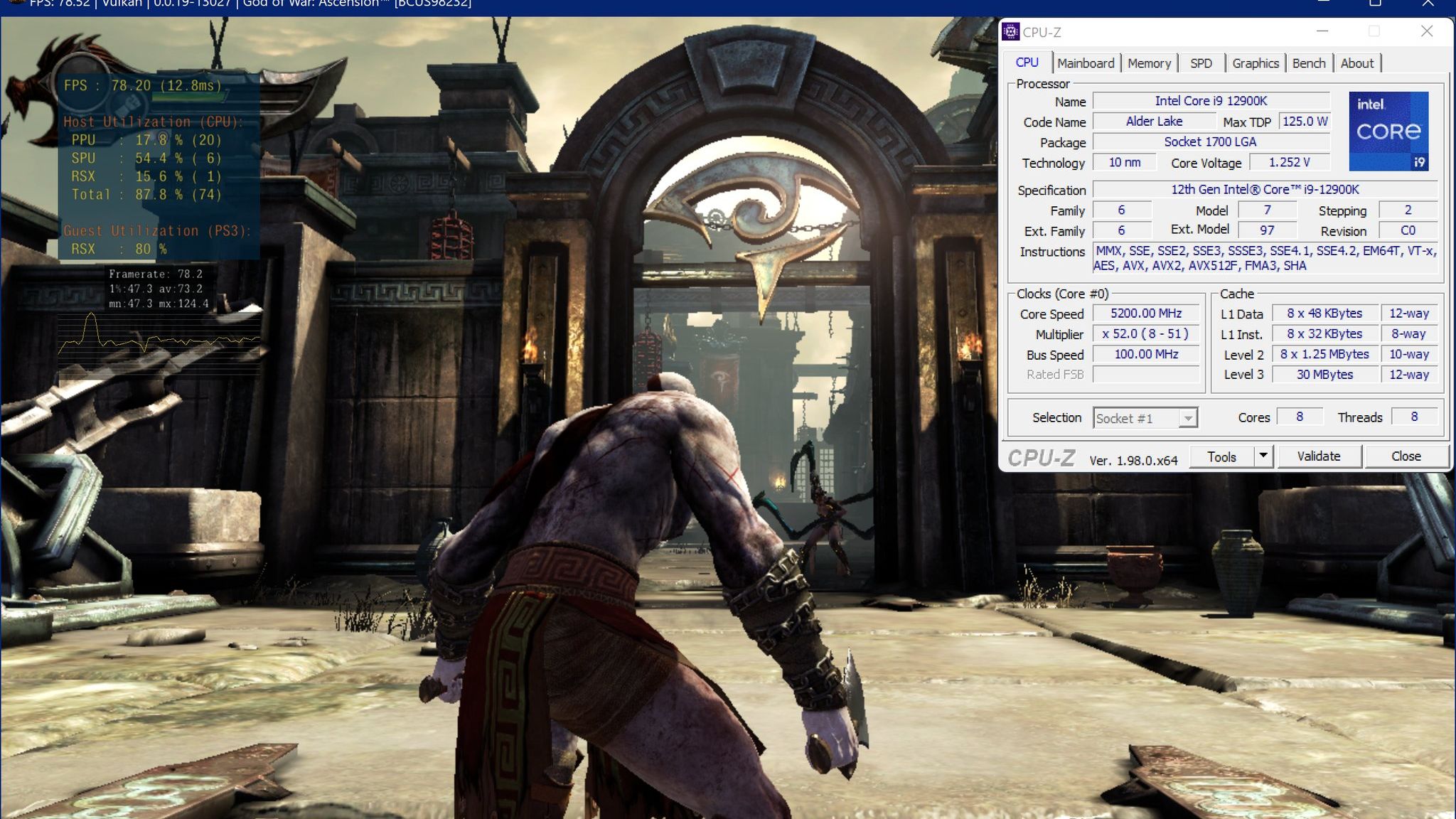Screen dimensions: 1456x819
Task: Switch to the Graphics tab
Action: click(1256, 63)
